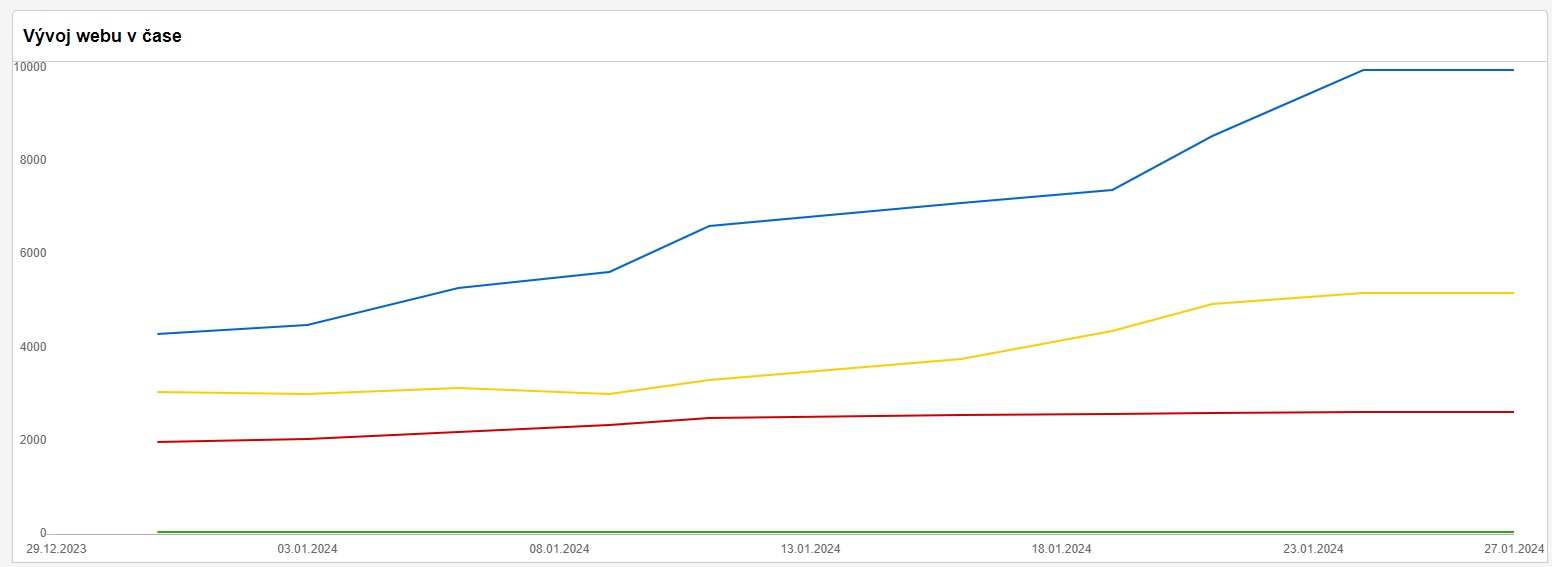
Task: Click the 4000 y-axis label
Action: tap(33, 347)
